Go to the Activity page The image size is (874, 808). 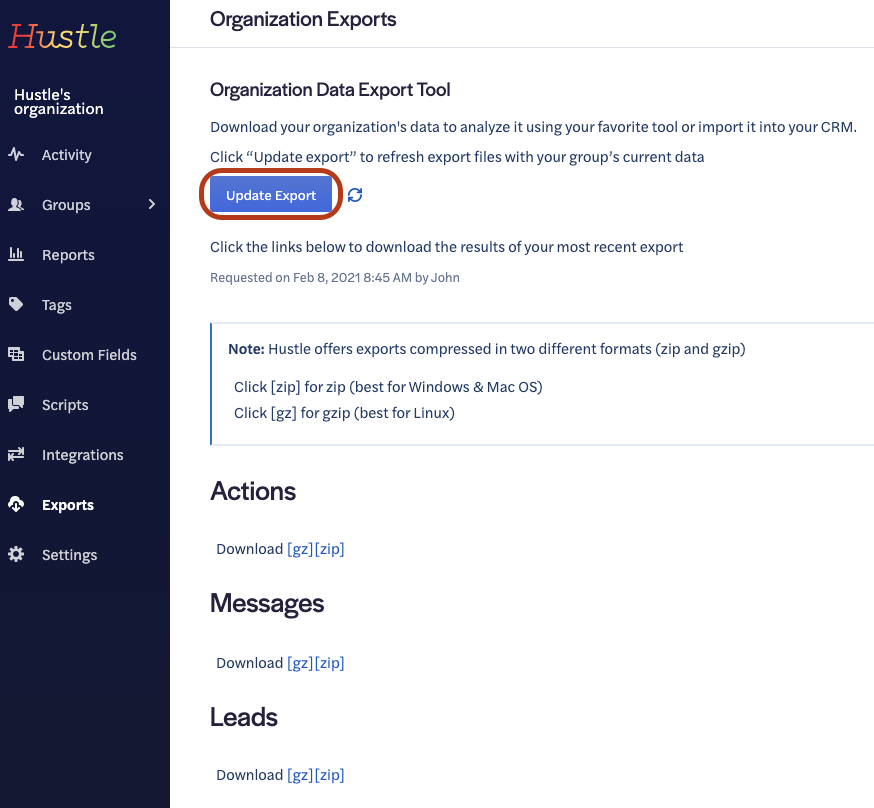click(x=66, y=155)
